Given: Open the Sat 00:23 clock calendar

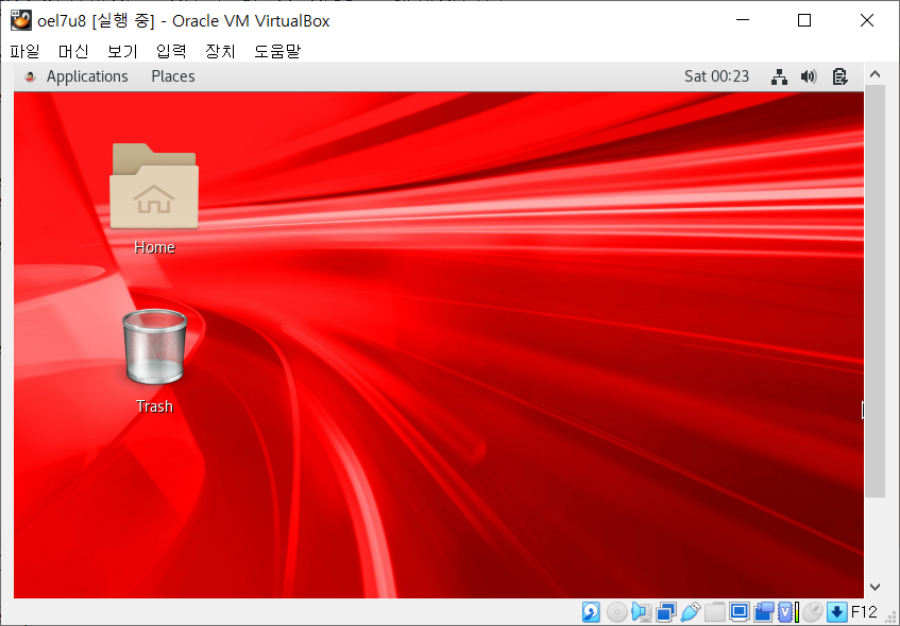Looking at the screenshot, I should [x=716, y=76].
